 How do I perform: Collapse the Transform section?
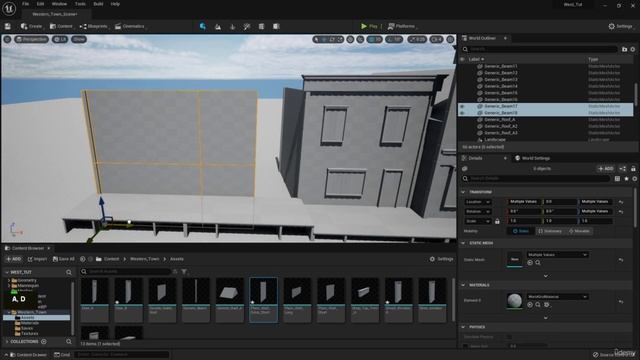pyautogui.click(x=463, y=192)
